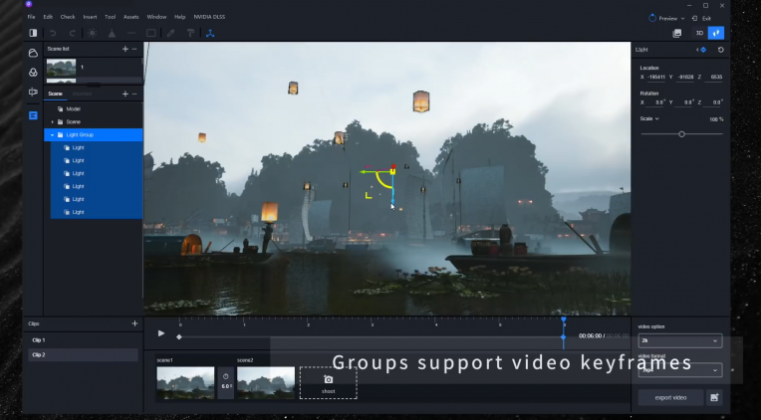
Task: Click the redo arrow in toolbar
Action: pos(72,33)
